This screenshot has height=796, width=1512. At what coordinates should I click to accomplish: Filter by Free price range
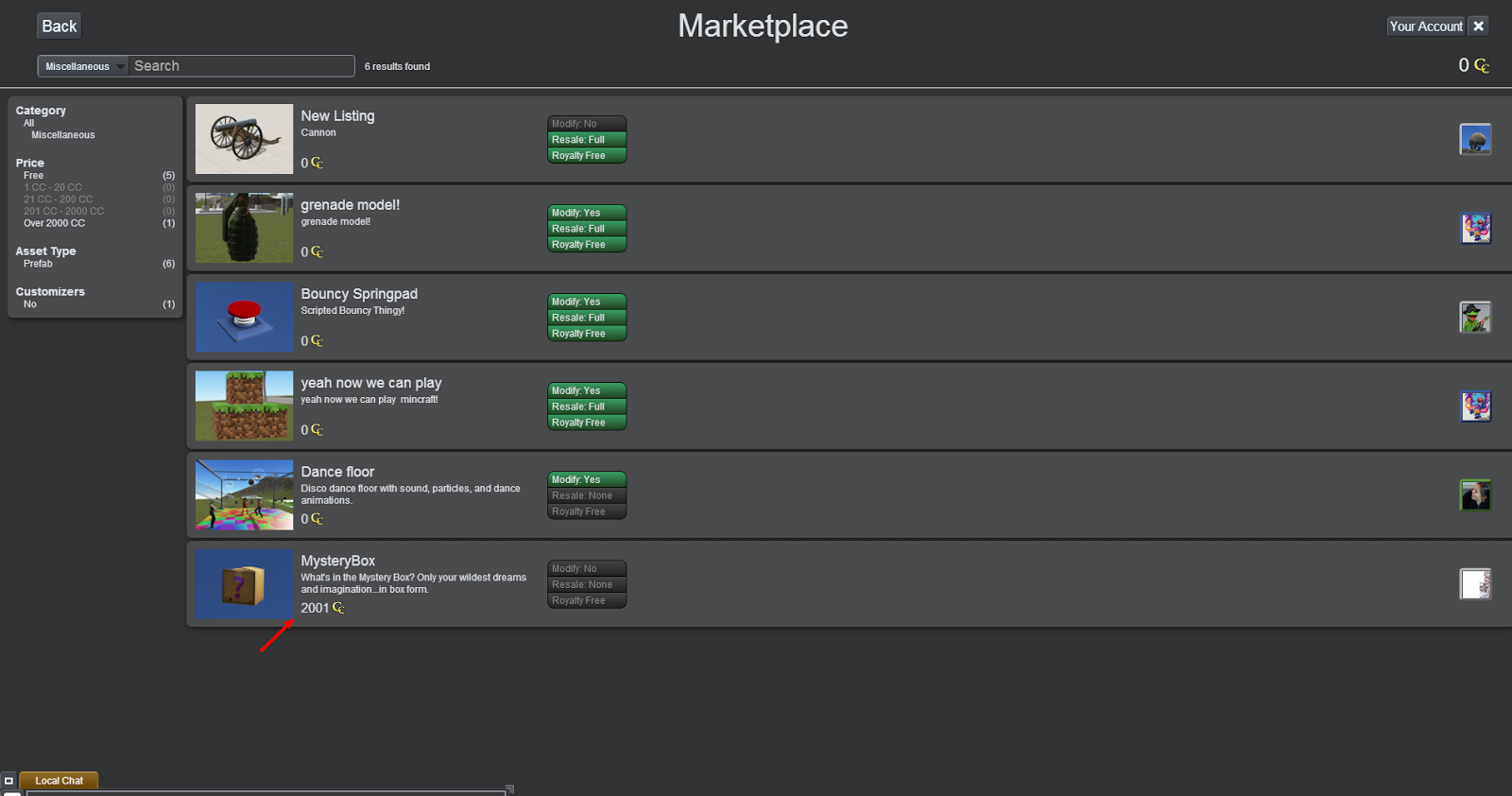click(34, 176)
